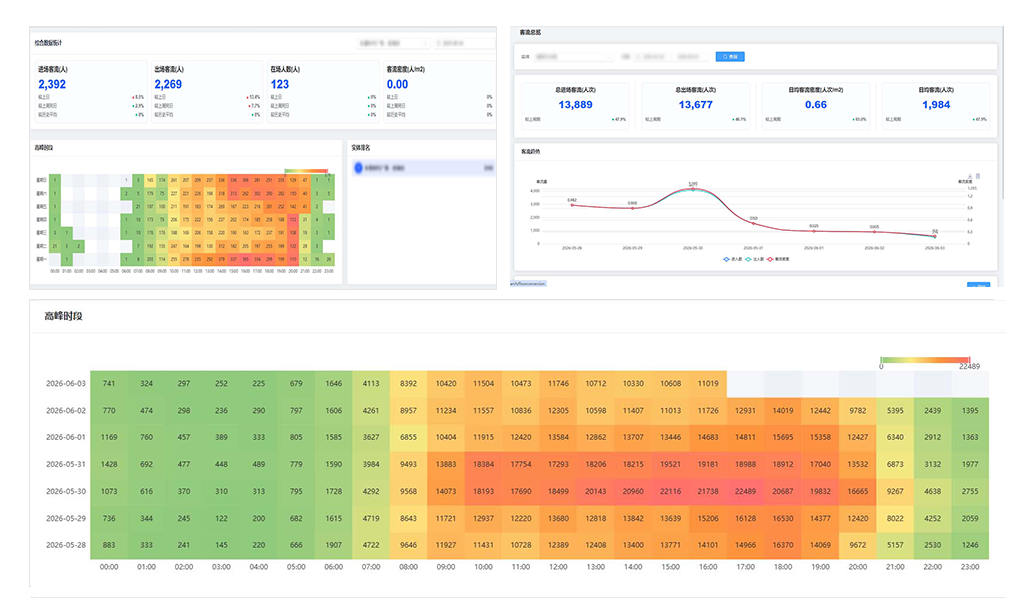1023x614 pixels.
Task: Select the first row in 实体排名 list
Action: [x=423, y=168]
